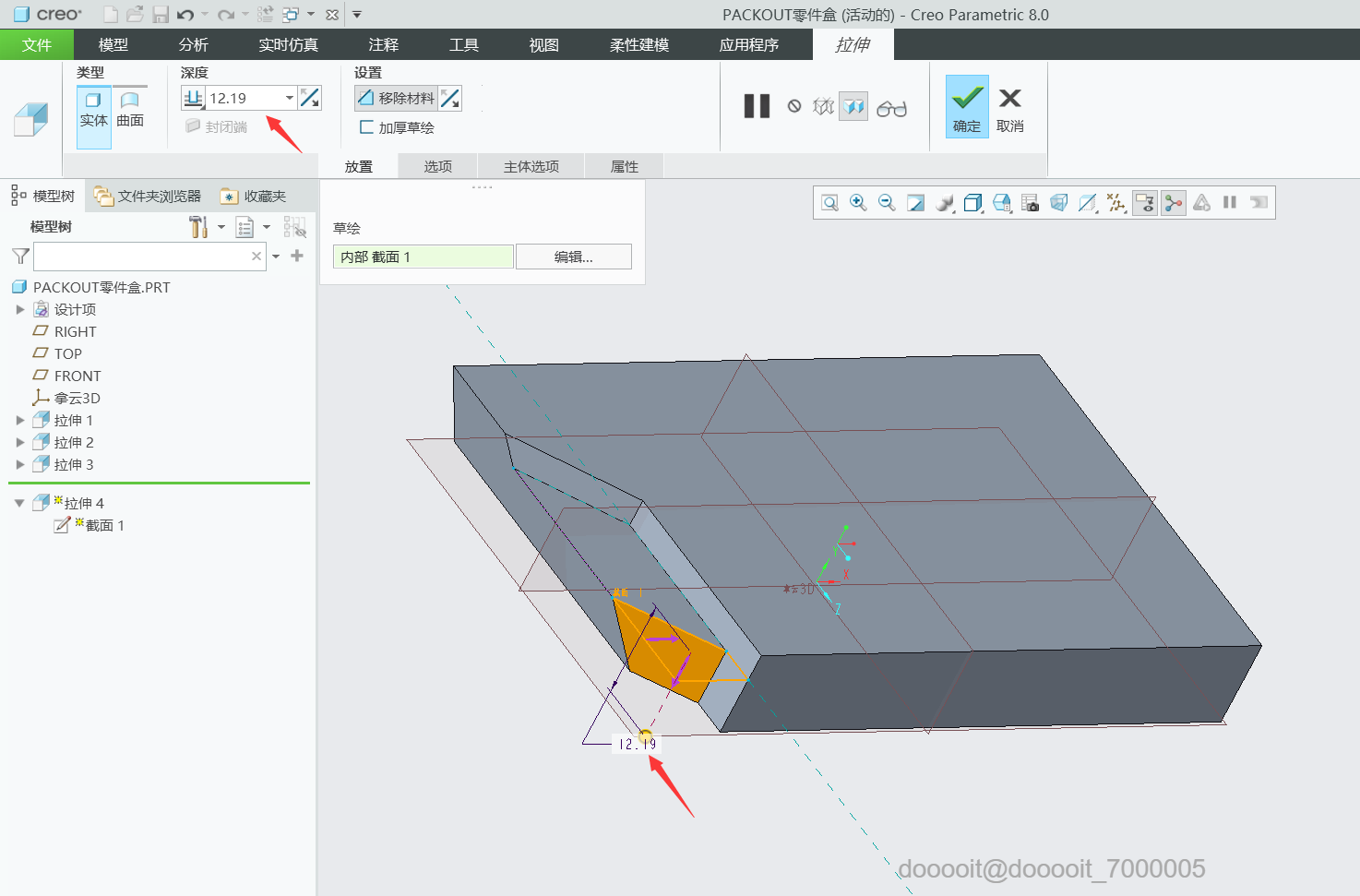Open the 文件 file menu
Screen dimensions: 1360x896
tap(37, 44)
